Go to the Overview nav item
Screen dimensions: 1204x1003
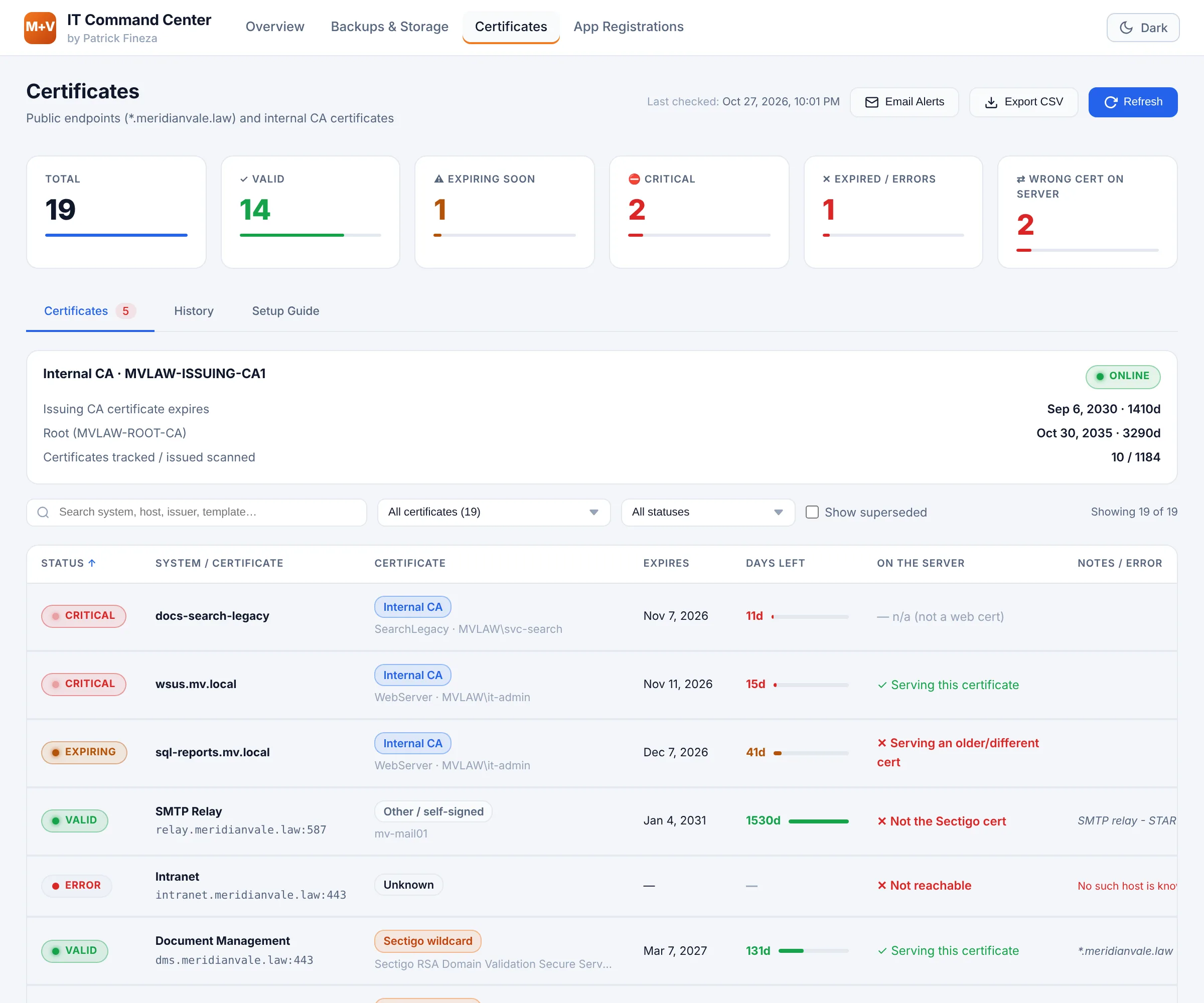274,27
